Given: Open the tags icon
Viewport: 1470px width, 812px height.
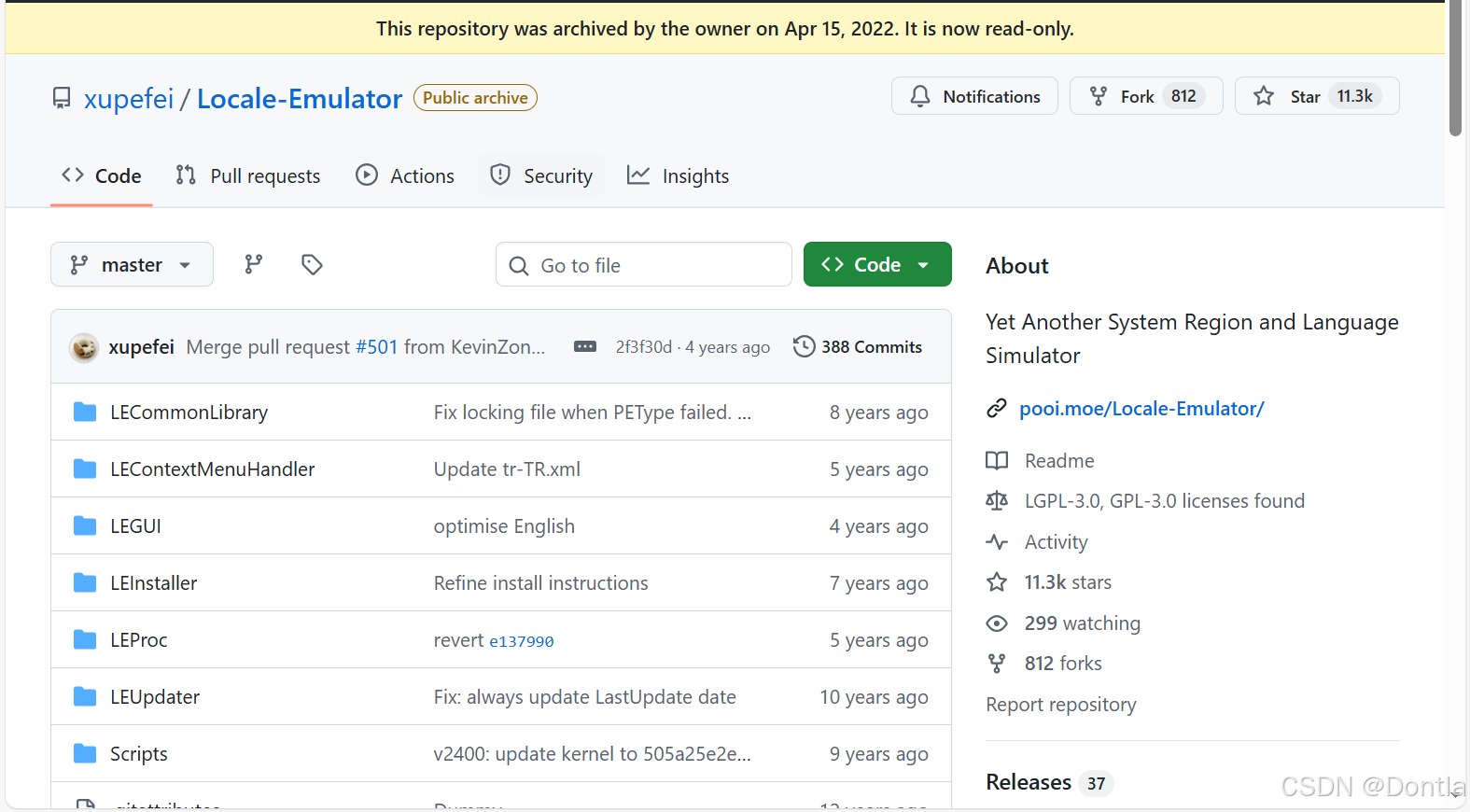Looking at the screenshot, I should pos(312,264).
